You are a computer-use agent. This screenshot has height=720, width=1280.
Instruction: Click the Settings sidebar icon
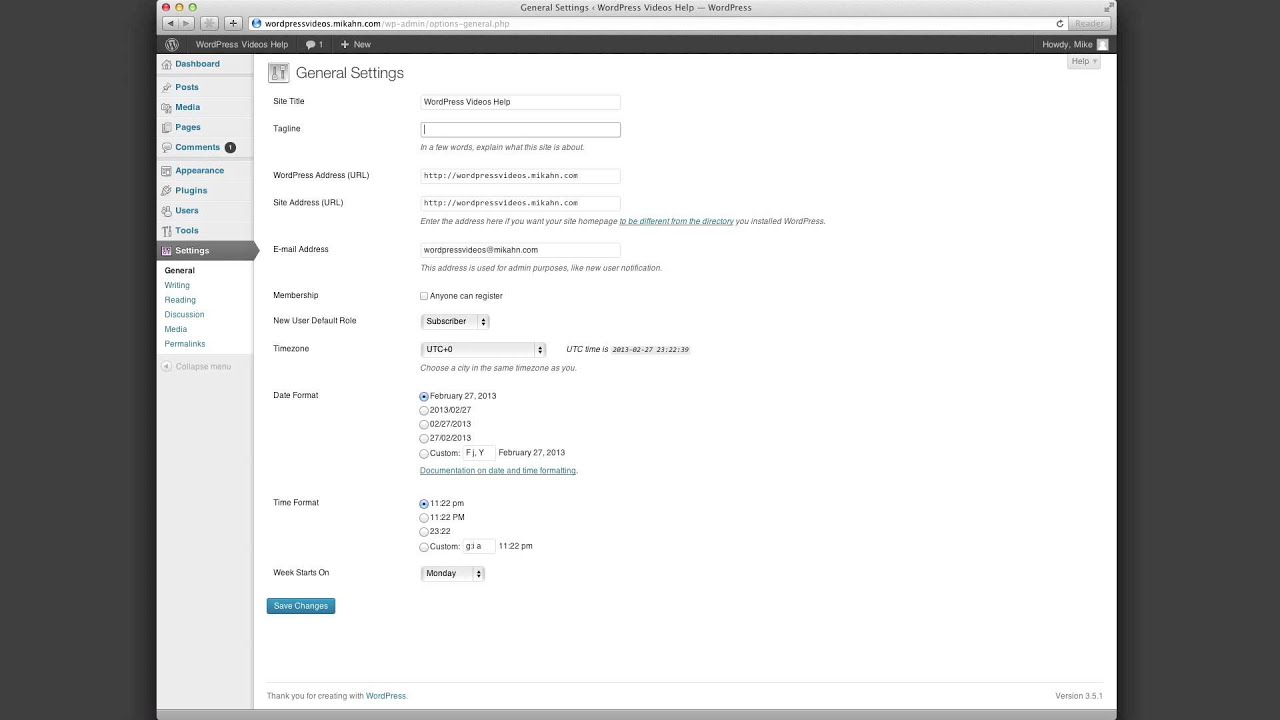tap(167, 250)
